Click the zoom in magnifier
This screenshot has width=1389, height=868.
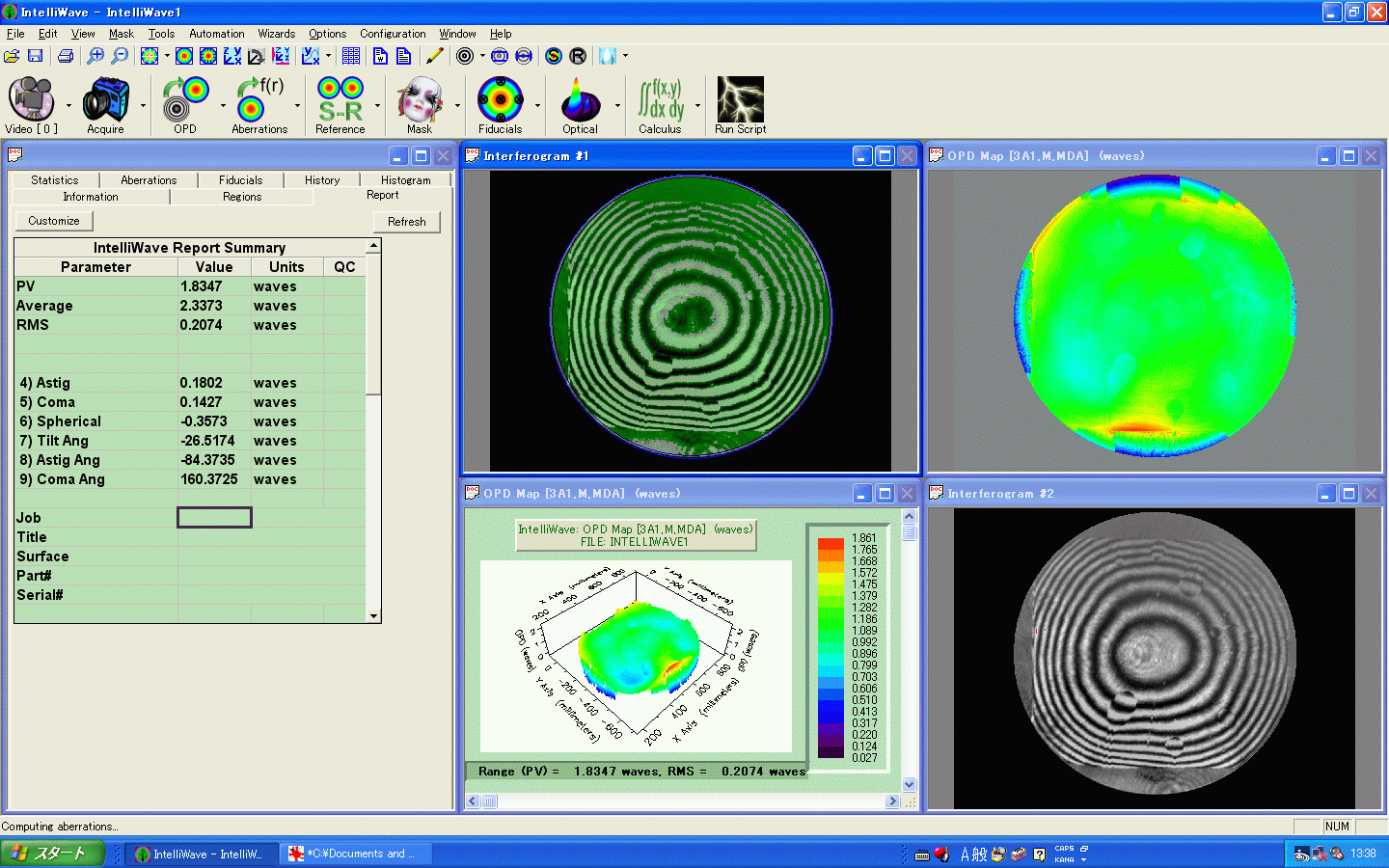[x=95, y=56]
